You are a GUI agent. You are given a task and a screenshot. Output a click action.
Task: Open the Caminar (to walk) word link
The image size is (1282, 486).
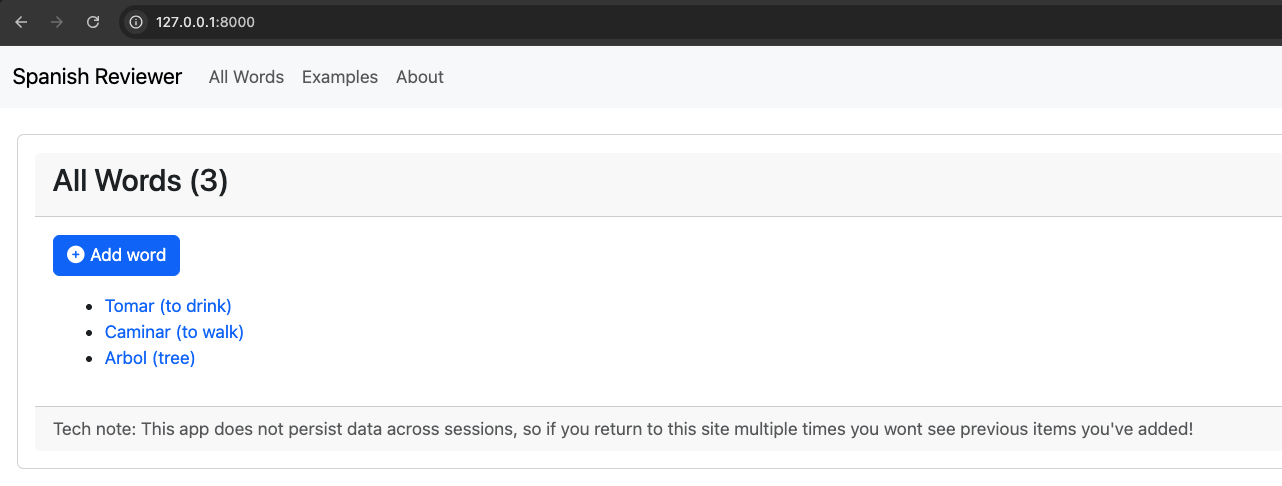[x=174, y=332]
